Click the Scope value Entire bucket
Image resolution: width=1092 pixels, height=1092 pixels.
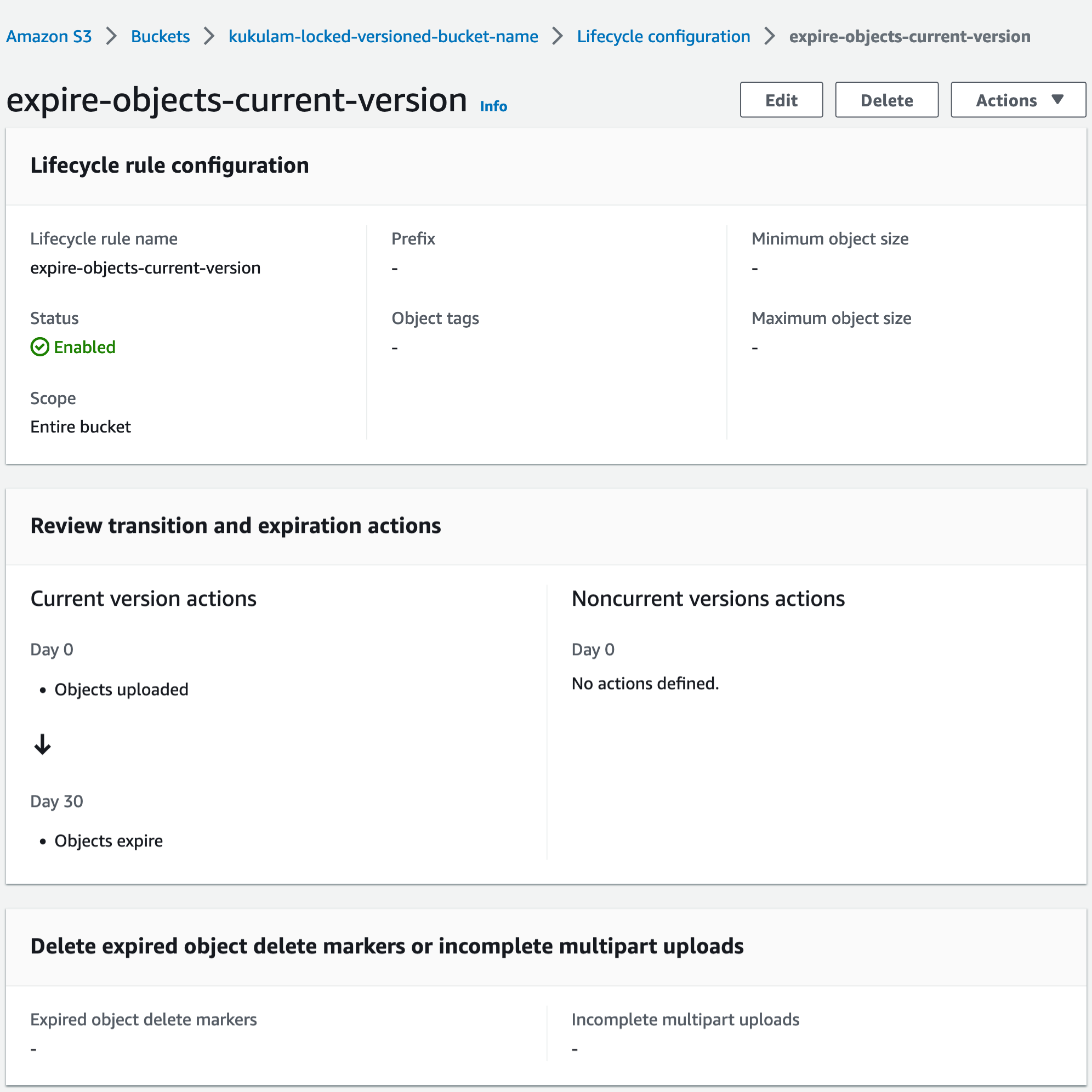80,426
